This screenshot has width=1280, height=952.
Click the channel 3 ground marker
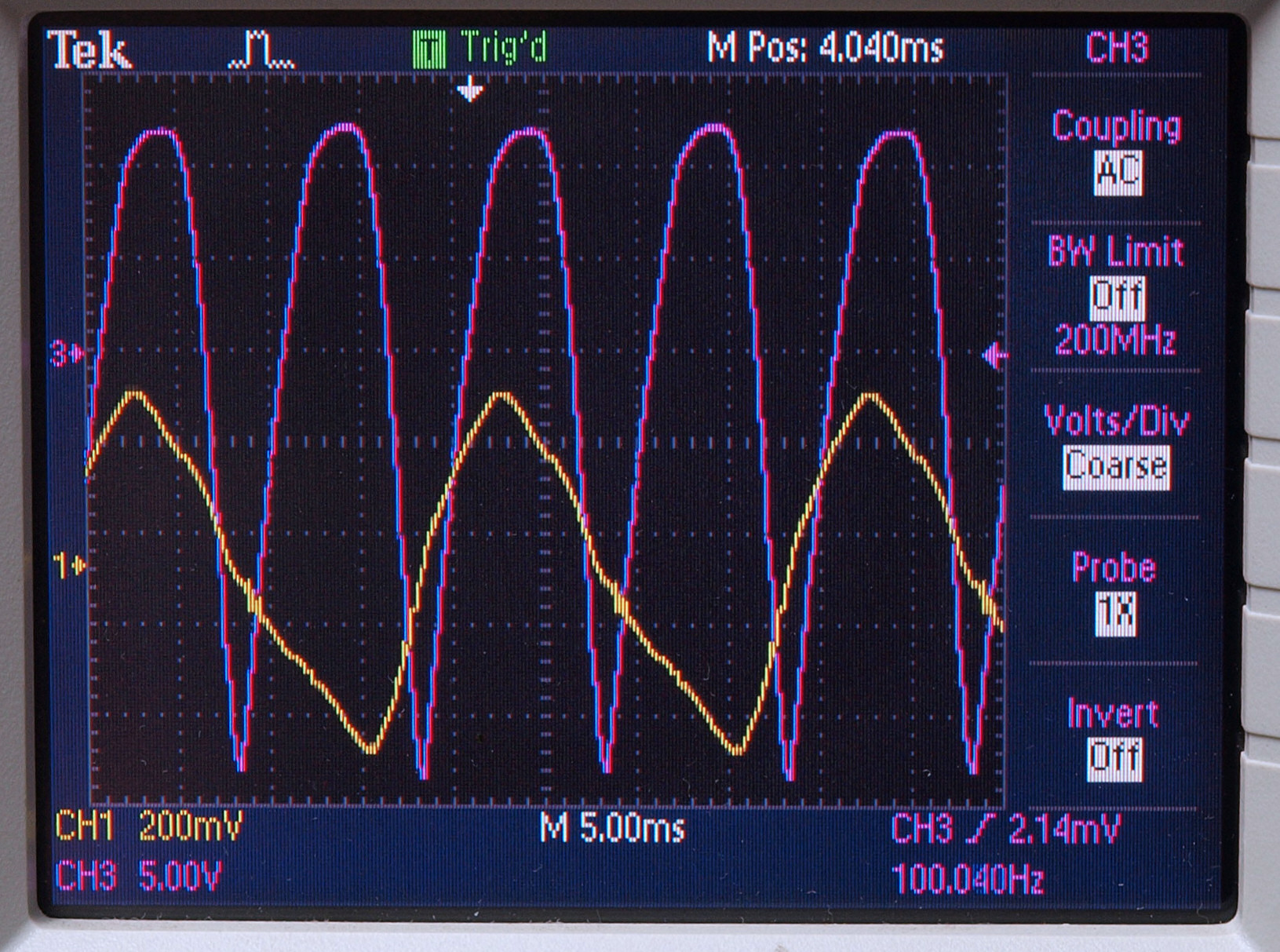tap(68, 355)
